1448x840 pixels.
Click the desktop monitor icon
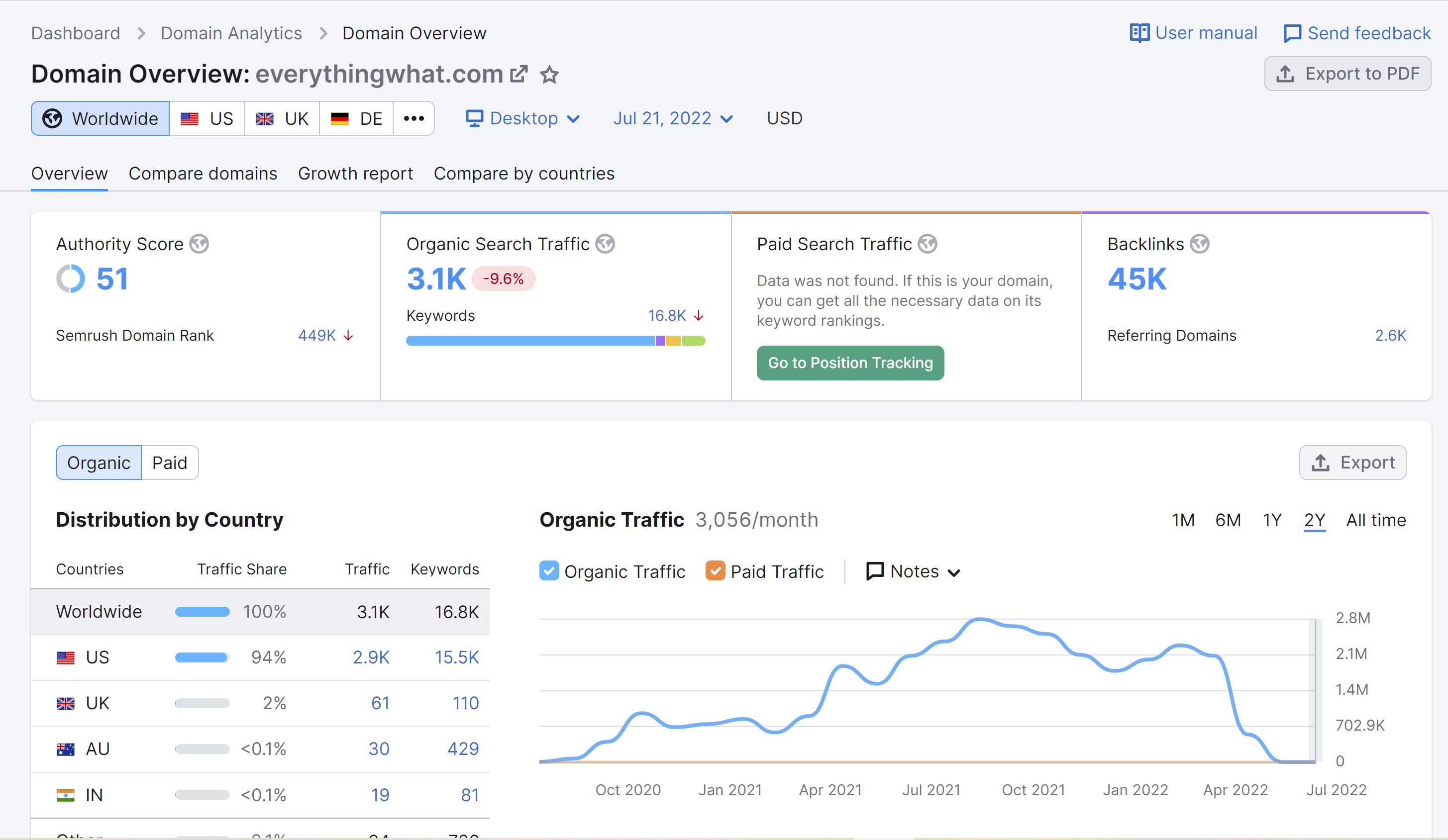pos(474,119)
